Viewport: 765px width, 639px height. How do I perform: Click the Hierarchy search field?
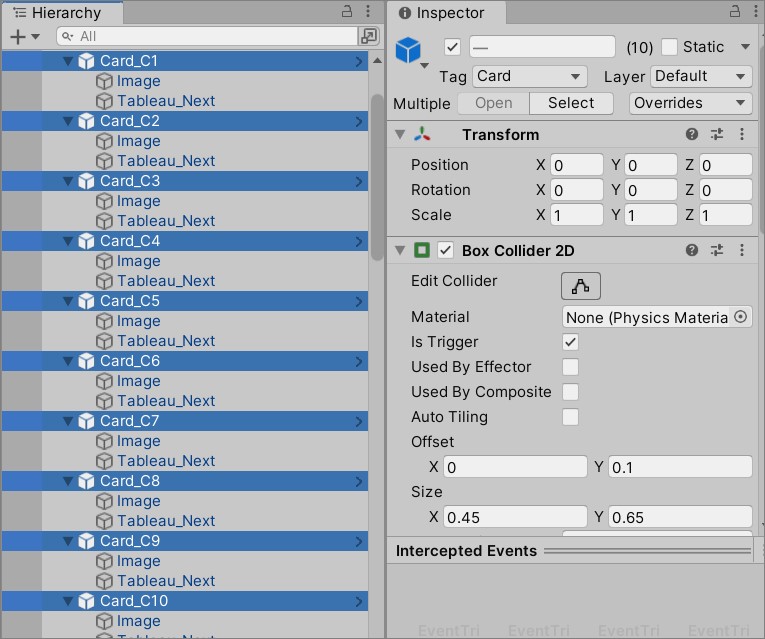[207, 36]
